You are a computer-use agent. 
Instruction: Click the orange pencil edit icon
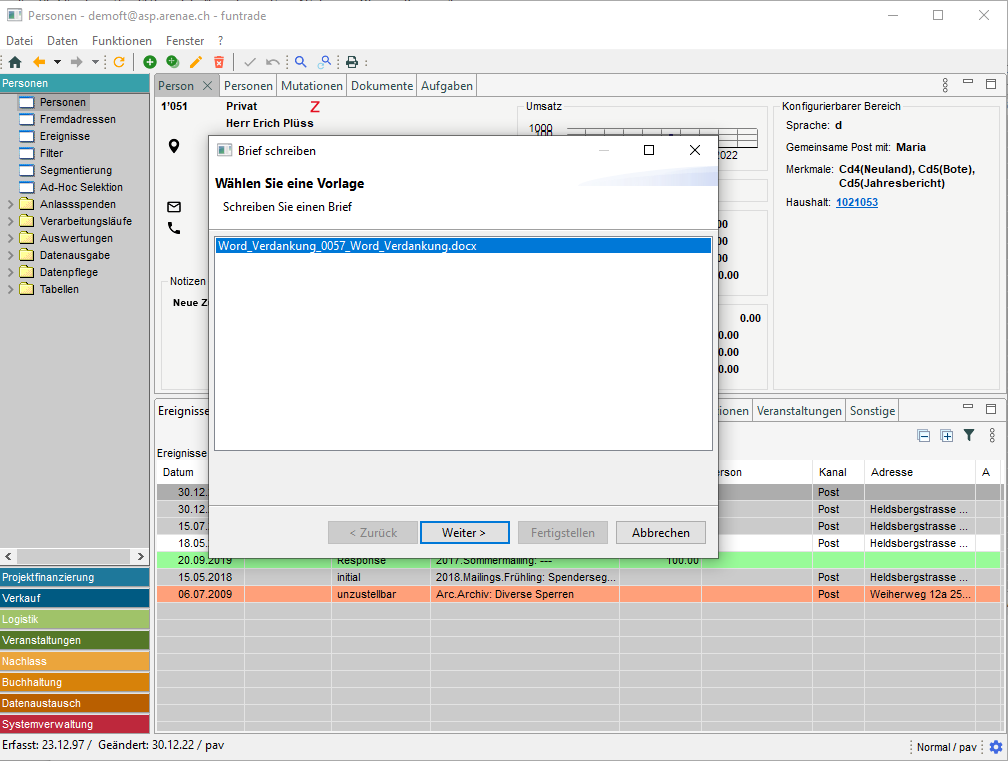(196, 62)
